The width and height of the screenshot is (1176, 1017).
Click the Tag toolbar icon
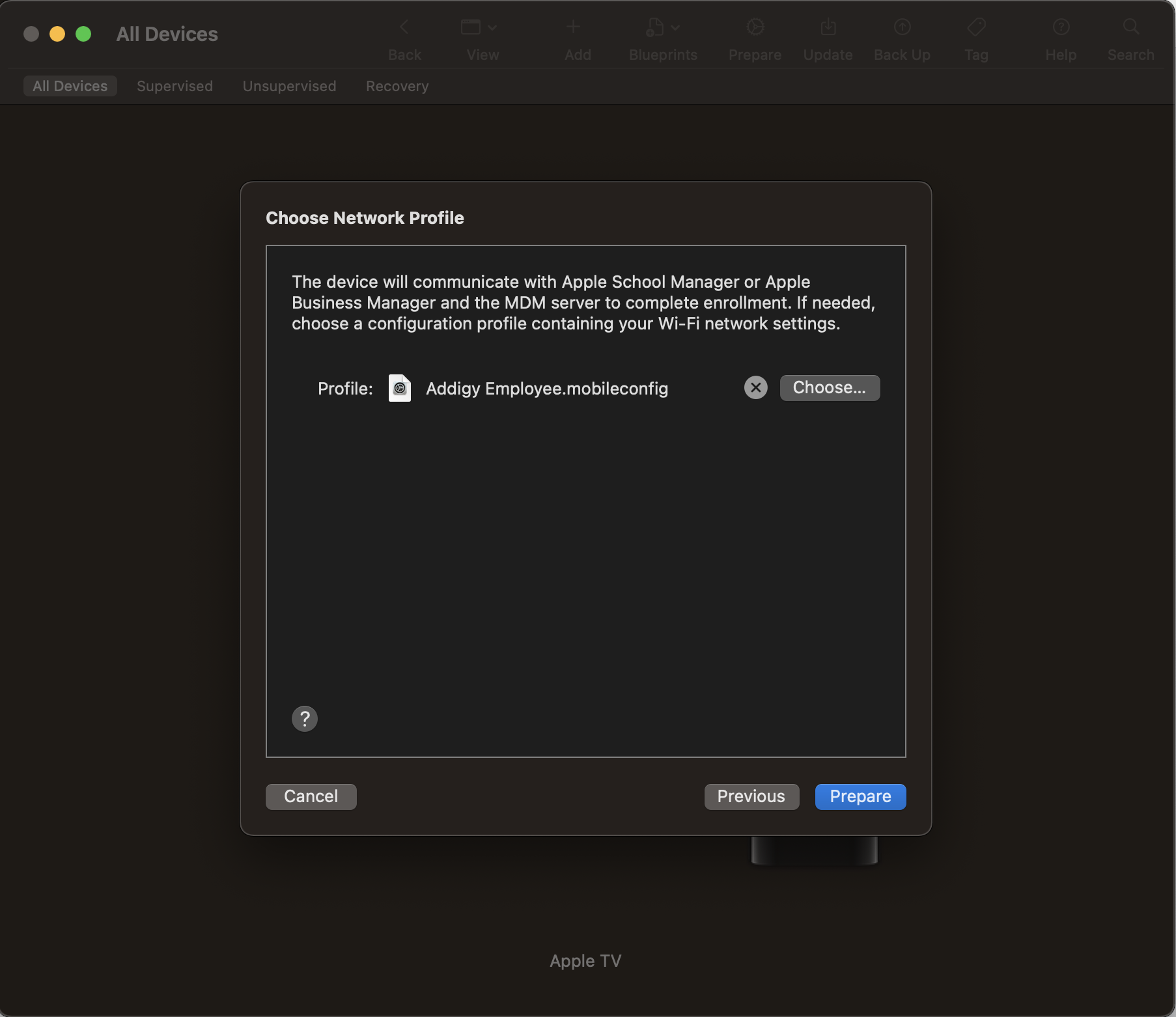tap(977, 27)
